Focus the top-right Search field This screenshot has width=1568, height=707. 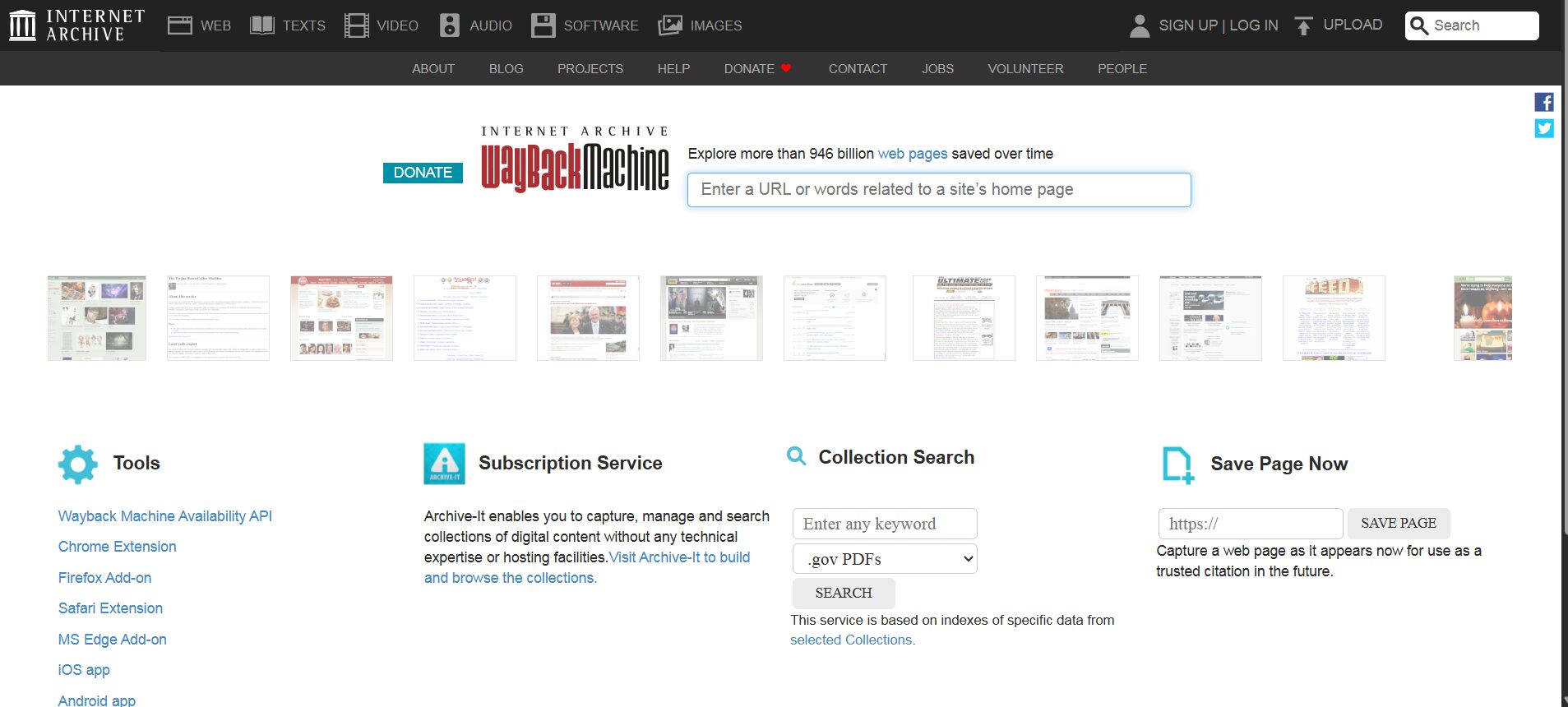1472,25
